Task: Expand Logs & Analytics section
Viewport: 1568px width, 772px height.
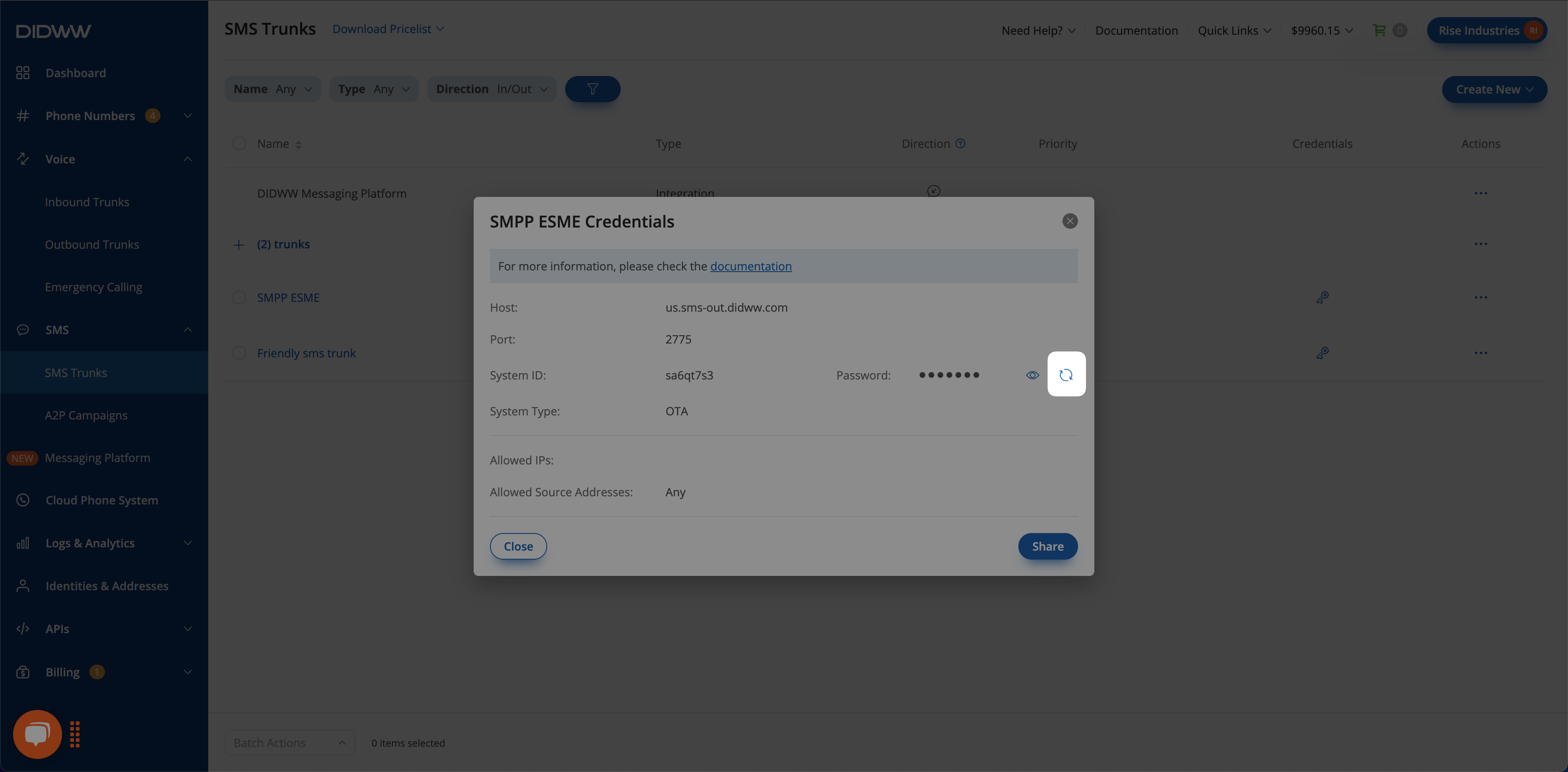Action: (x=187, y=543)
